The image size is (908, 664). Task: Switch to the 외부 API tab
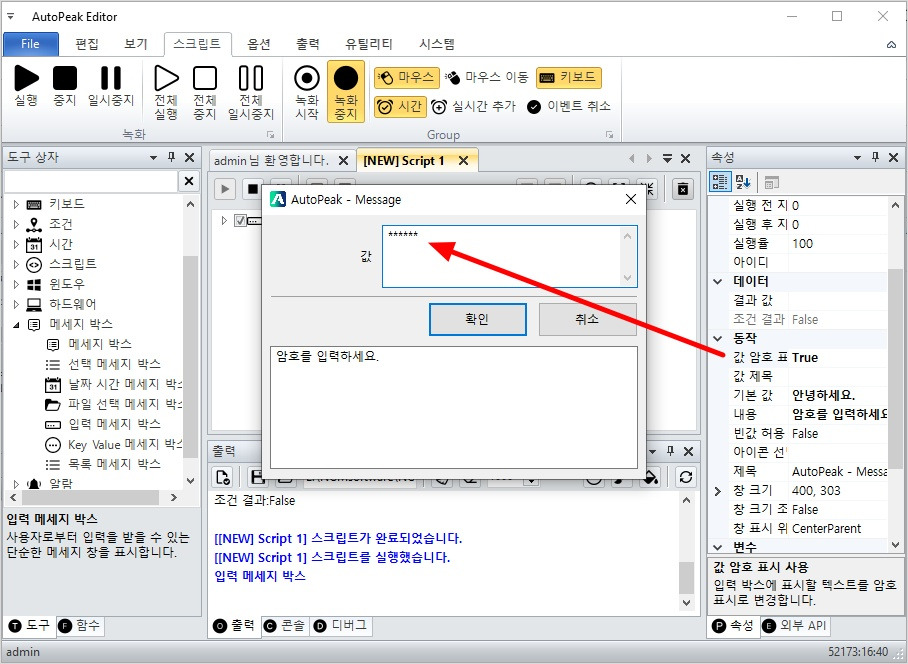pos(795,626)
